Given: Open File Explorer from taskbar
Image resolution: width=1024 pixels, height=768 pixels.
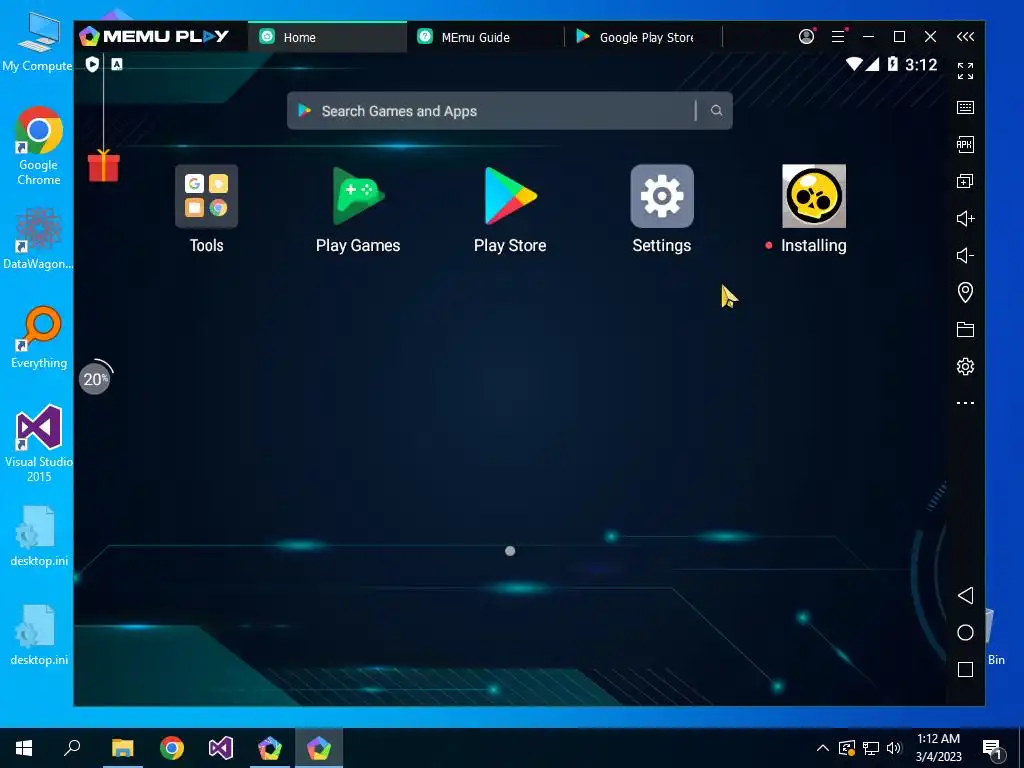Looking at the screenshot, I should [x=122, y=748].
